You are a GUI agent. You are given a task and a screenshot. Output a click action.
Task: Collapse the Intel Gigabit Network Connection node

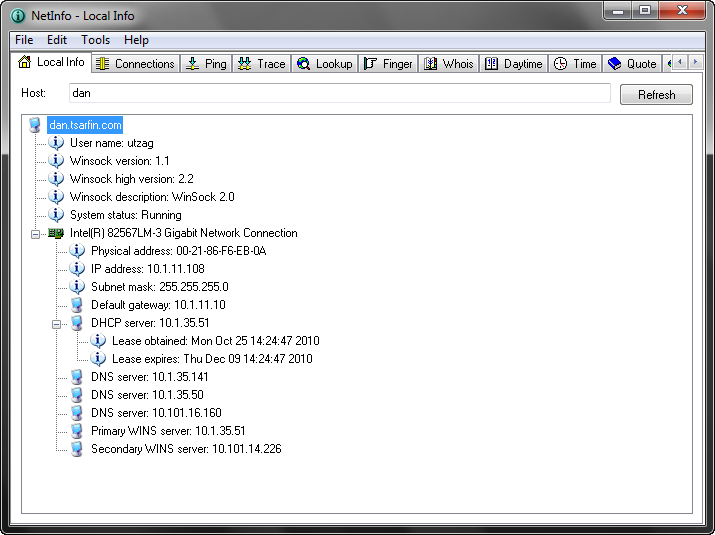(36, 233)
